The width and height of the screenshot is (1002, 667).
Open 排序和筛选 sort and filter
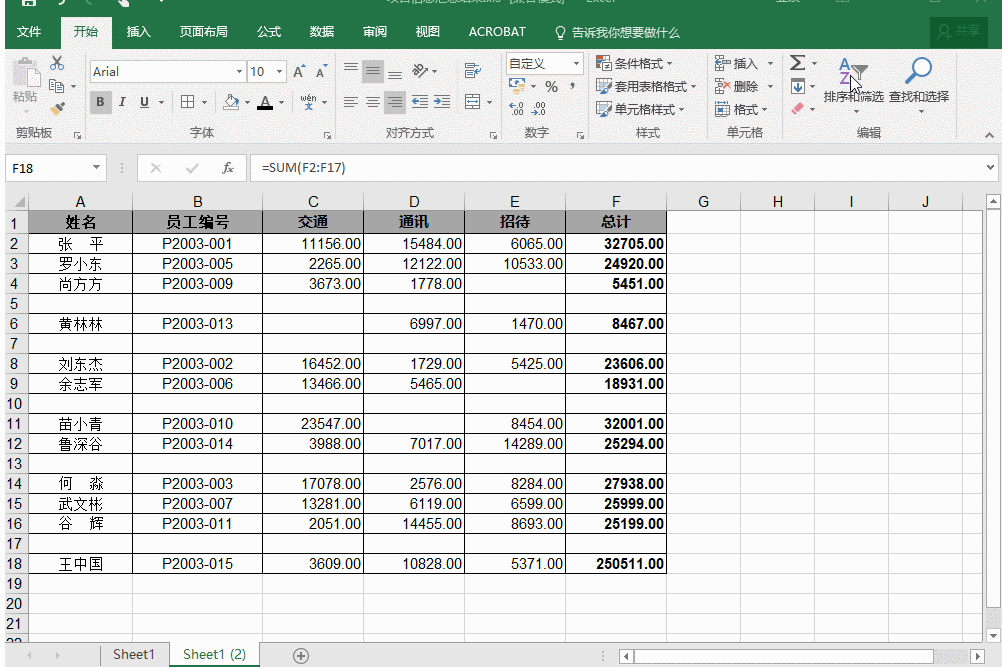pyautogui.click(x=854, y=84)
